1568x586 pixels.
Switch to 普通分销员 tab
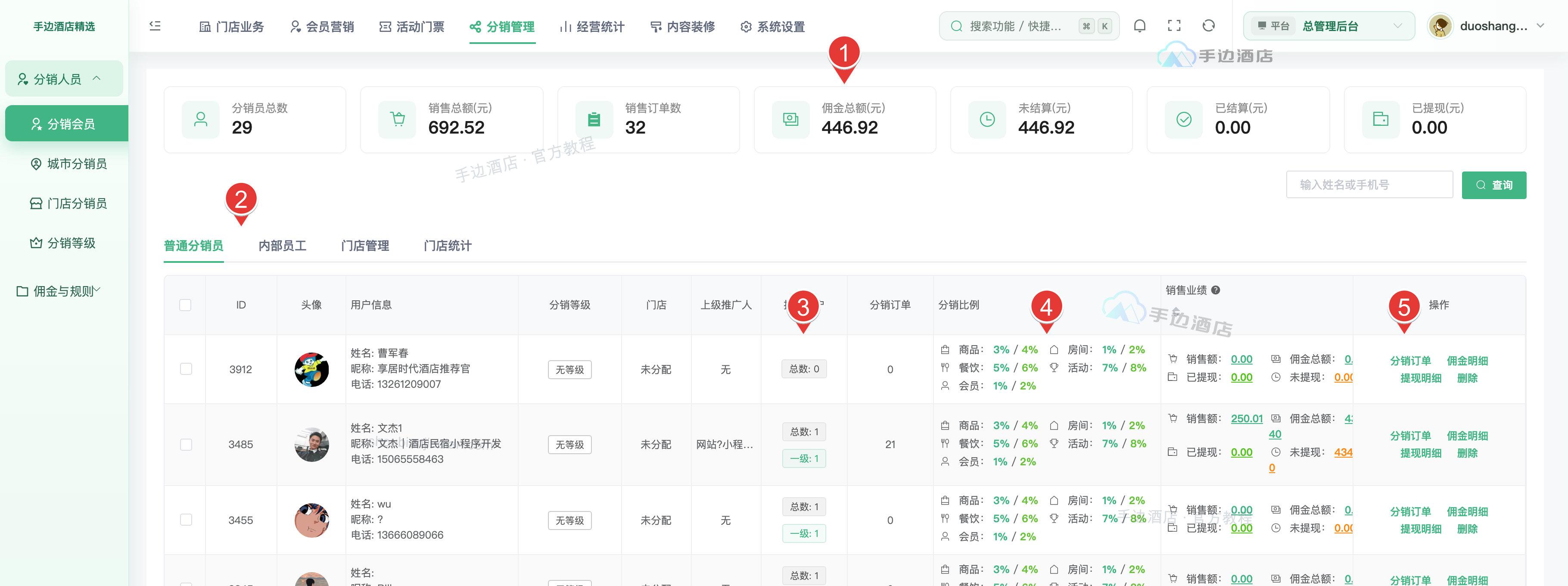tap(193, 246)
